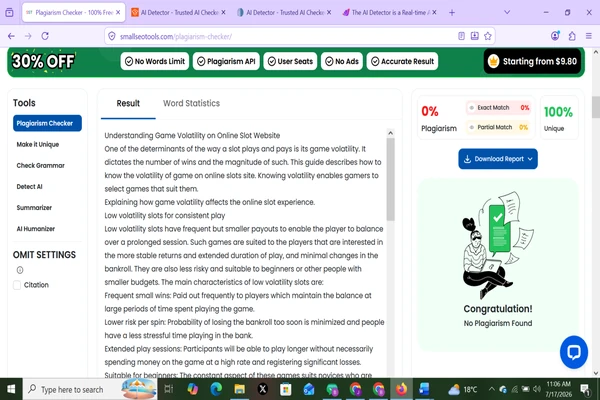Click the volume icon in system tray

536,389
